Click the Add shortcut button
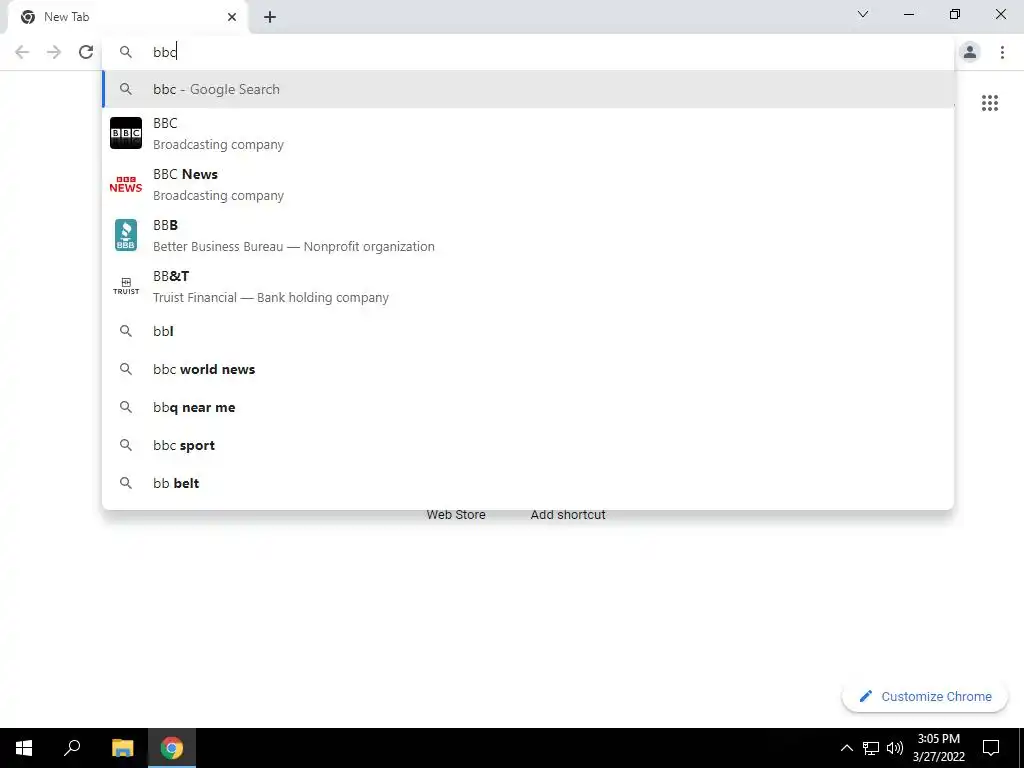Image resolution: width=1024 pixels, height=768 pixels. click(568, 515)
